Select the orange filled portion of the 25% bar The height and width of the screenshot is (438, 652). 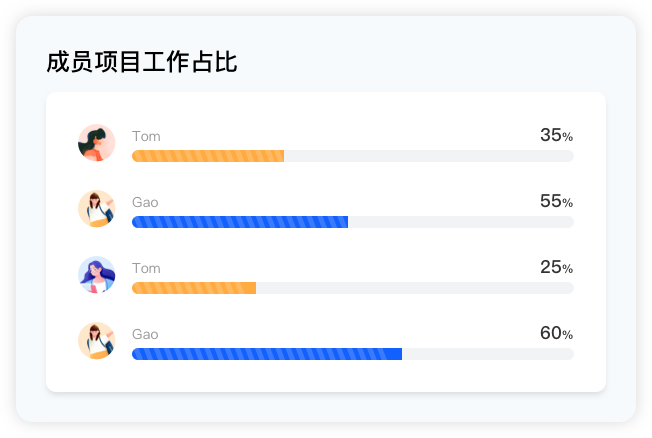pyautogui.click(x=194, y=288)
